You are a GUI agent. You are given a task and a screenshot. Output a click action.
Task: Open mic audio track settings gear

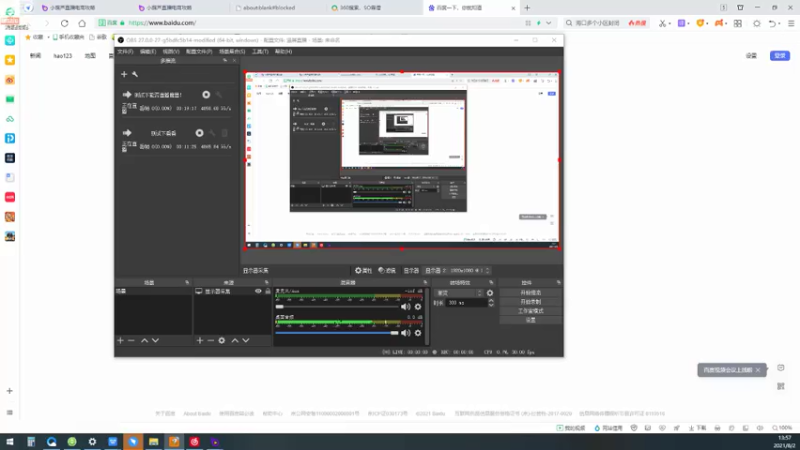(x=418, y=307)
